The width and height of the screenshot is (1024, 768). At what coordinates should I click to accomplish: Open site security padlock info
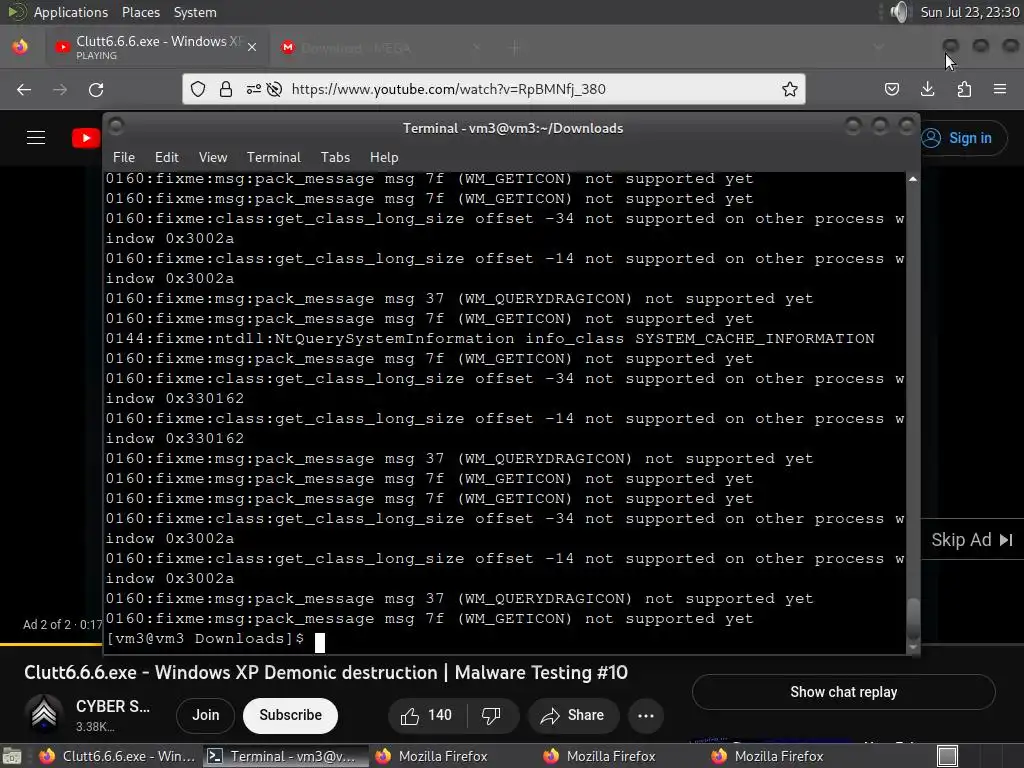click(226, 89)
